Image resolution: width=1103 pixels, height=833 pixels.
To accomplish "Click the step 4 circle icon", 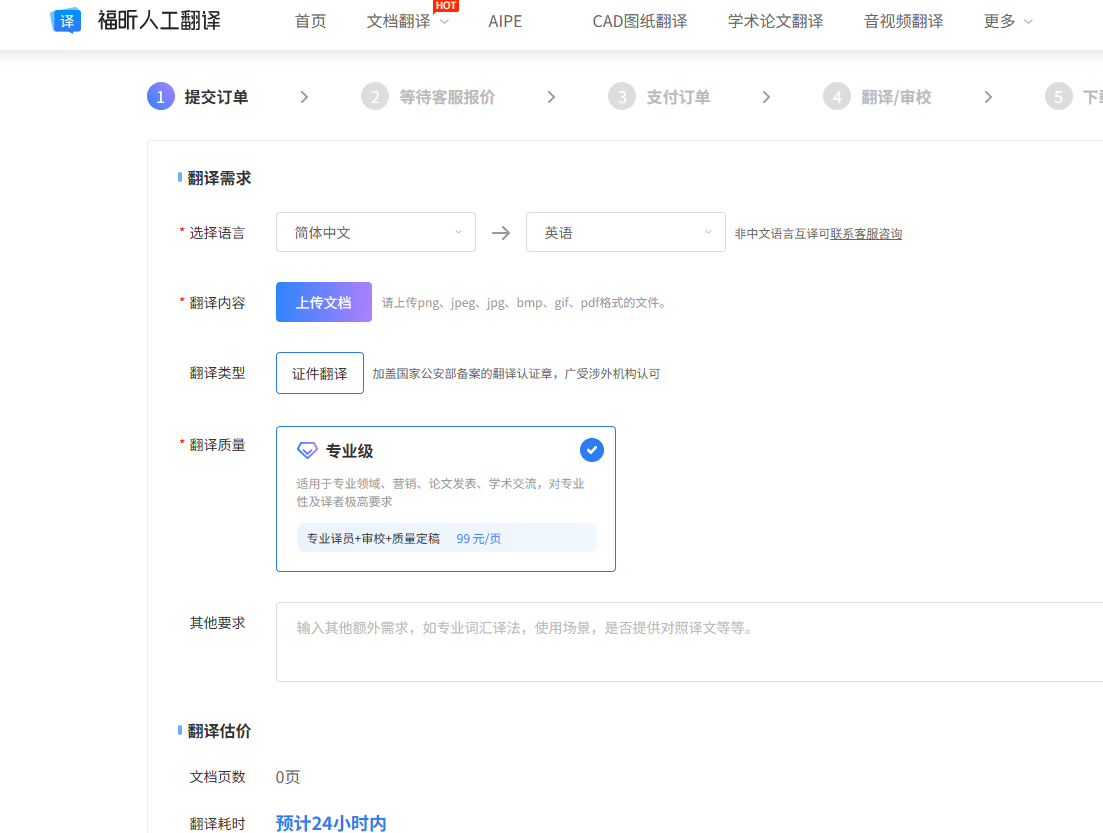I will click(837, 96).
